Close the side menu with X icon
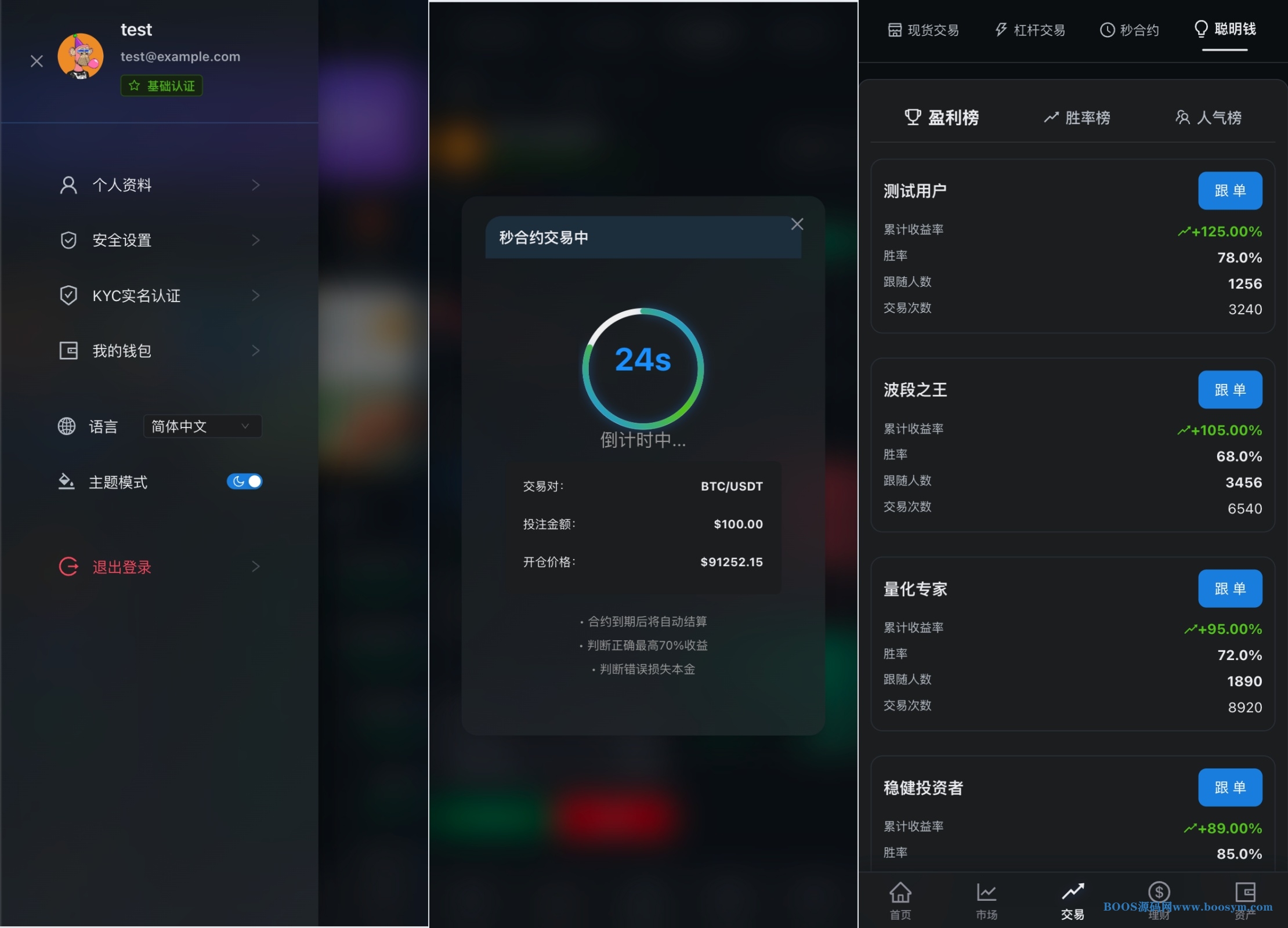Screen dimensions: 1288x928 point(37,61)
